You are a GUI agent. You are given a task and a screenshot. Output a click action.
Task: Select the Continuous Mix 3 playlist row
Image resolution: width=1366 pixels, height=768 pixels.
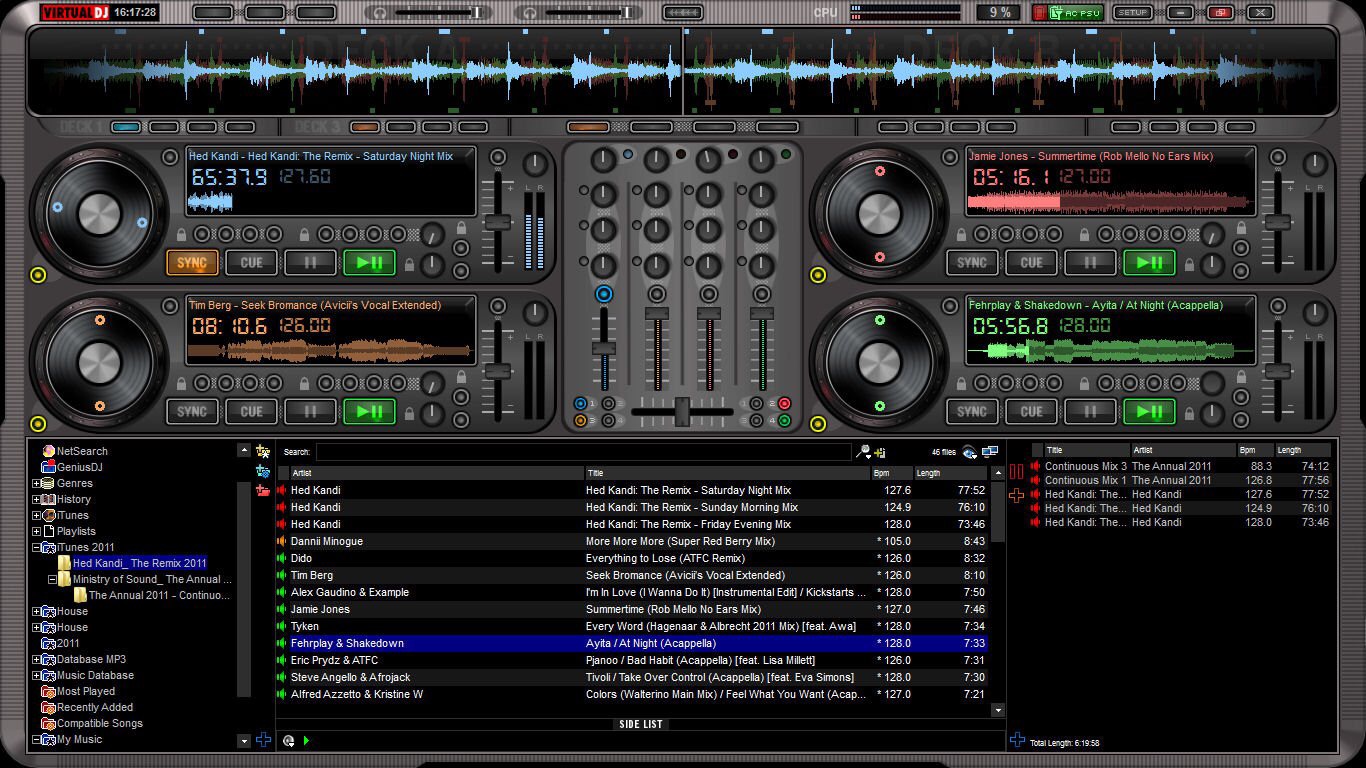1180,466
